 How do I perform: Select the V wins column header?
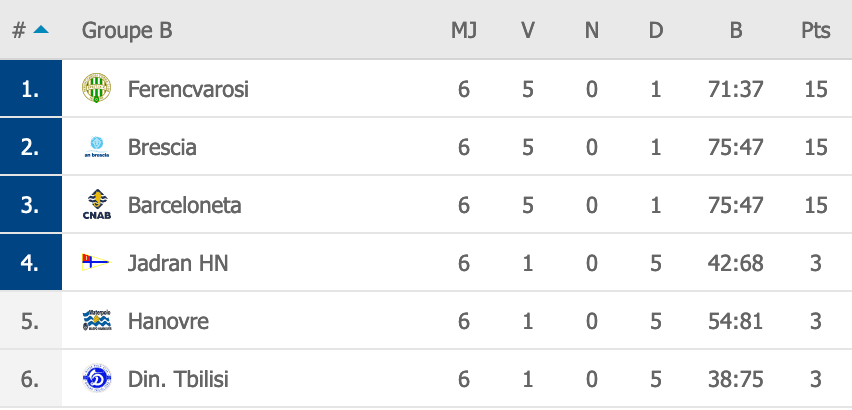528,30
